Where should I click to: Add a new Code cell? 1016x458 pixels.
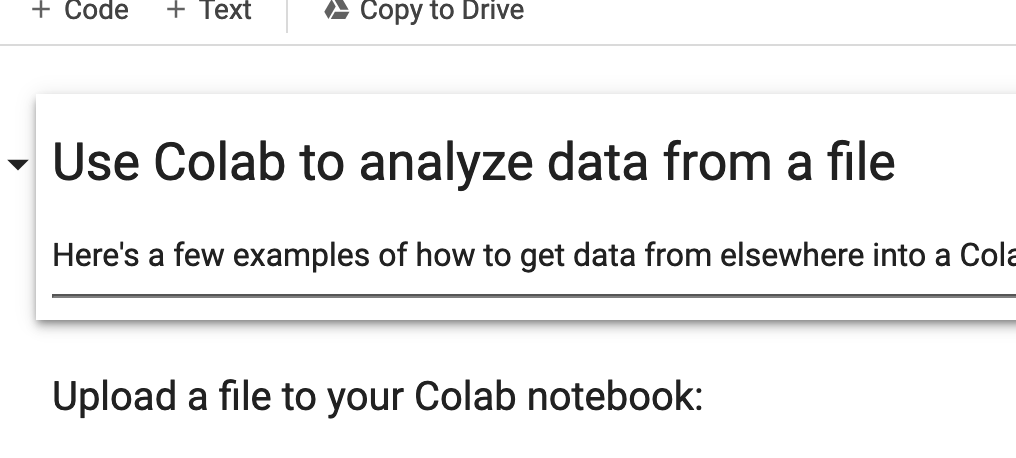coord(80,10)
